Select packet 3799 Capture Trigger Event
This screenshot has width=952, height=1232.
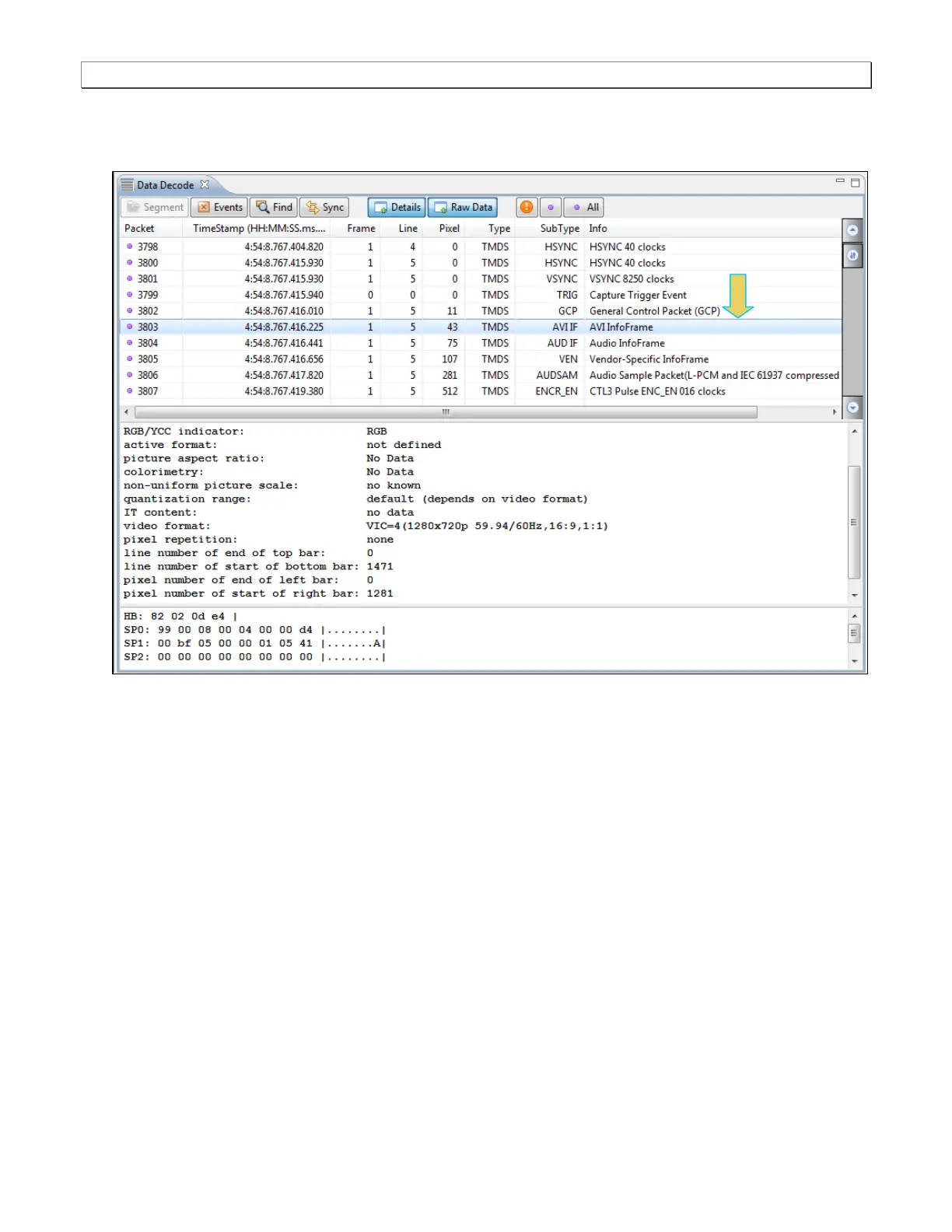(481, 295)
